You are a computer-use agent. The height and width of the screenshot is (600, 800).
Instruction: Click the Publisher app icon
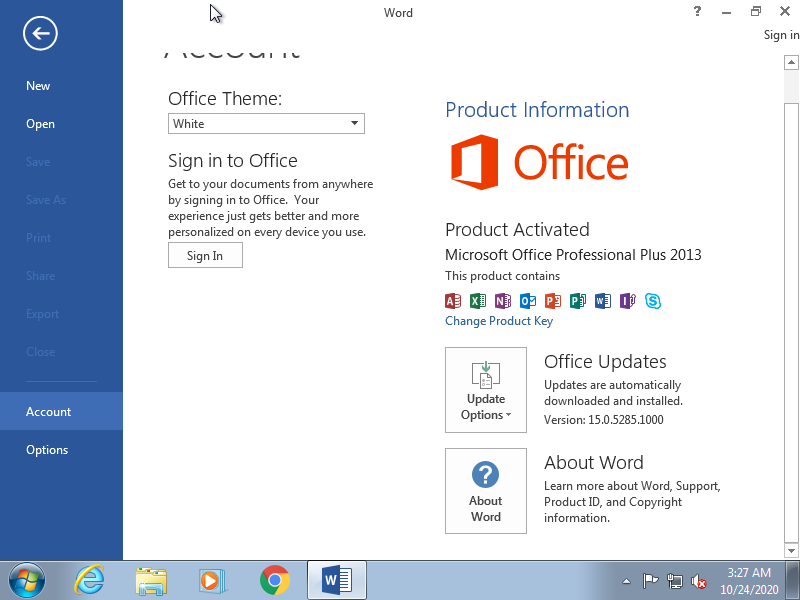coord(578,301)
